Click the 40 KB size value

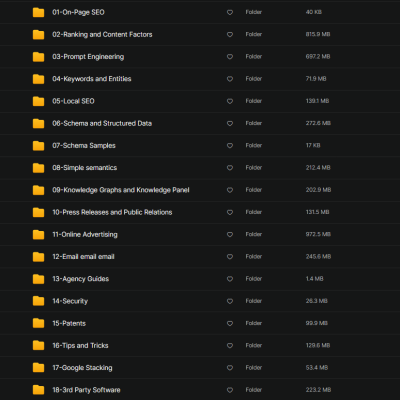[x=314, y=12]
